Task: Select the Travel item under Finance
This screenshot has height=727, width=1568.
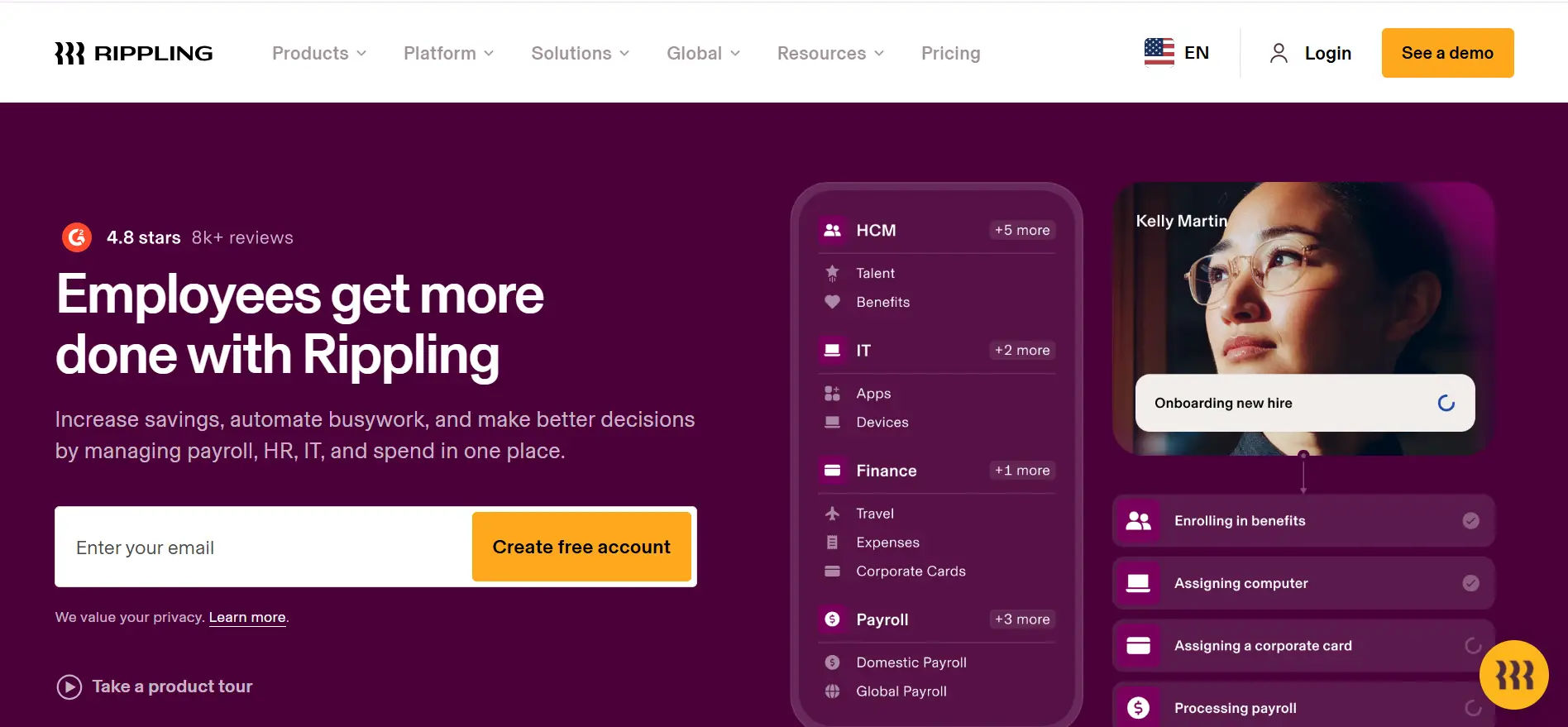Action: click(x=875, y=514)
